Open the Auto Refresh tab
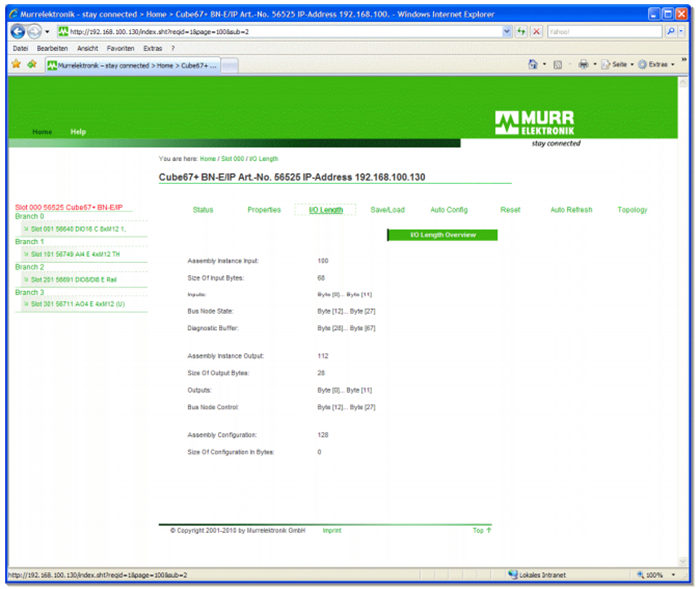This screenshot has width=699, height=589. pyautogui.click(x=571, y=210)
